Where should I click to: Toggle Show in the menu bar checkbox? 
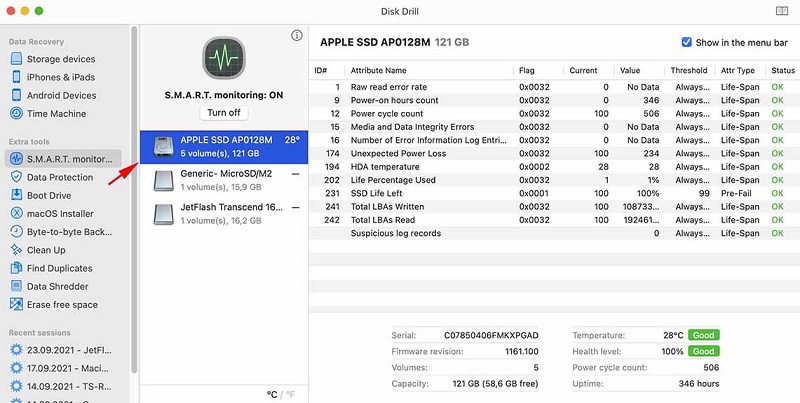pyautogui.click(x=687, y=42)
